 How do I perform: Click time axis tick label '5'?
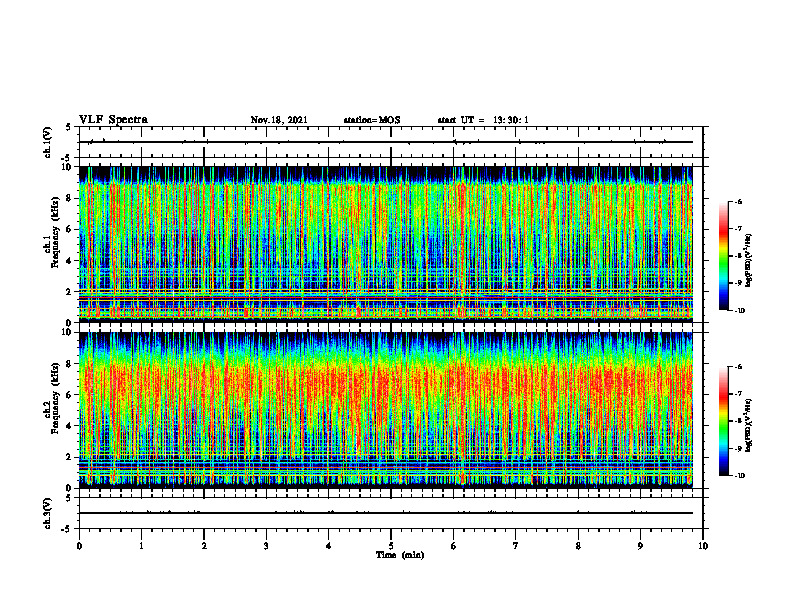tap(391, 546)
